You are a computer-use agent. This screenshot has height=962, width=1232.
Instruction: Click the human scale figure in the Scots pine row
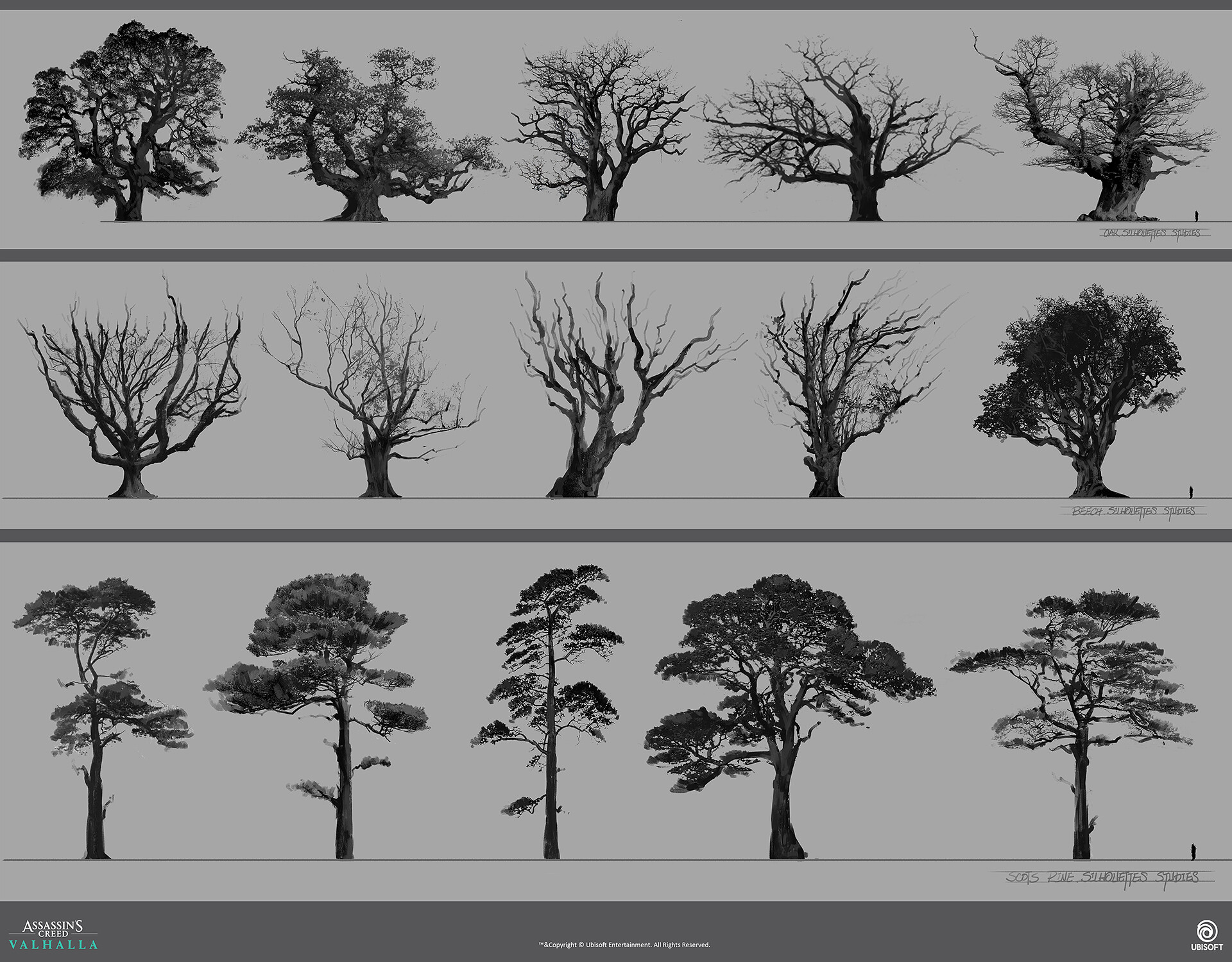(1193, 851)
